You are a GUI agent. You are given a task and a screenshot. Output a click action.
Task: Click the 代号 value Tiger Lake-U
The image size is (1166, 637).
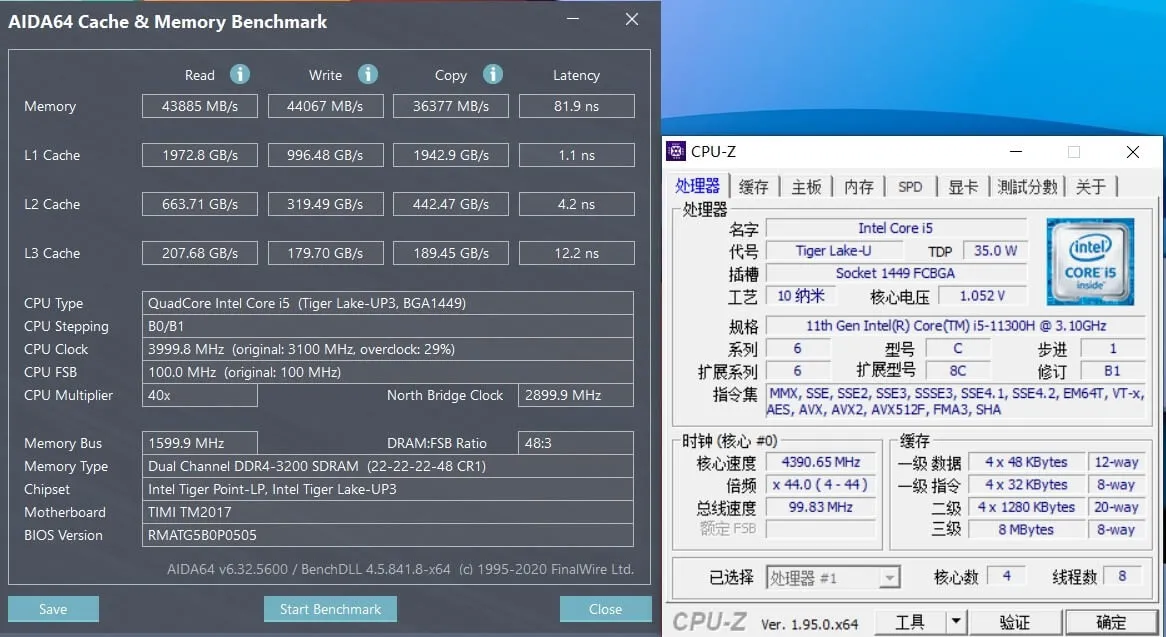(x=833, y=250)
